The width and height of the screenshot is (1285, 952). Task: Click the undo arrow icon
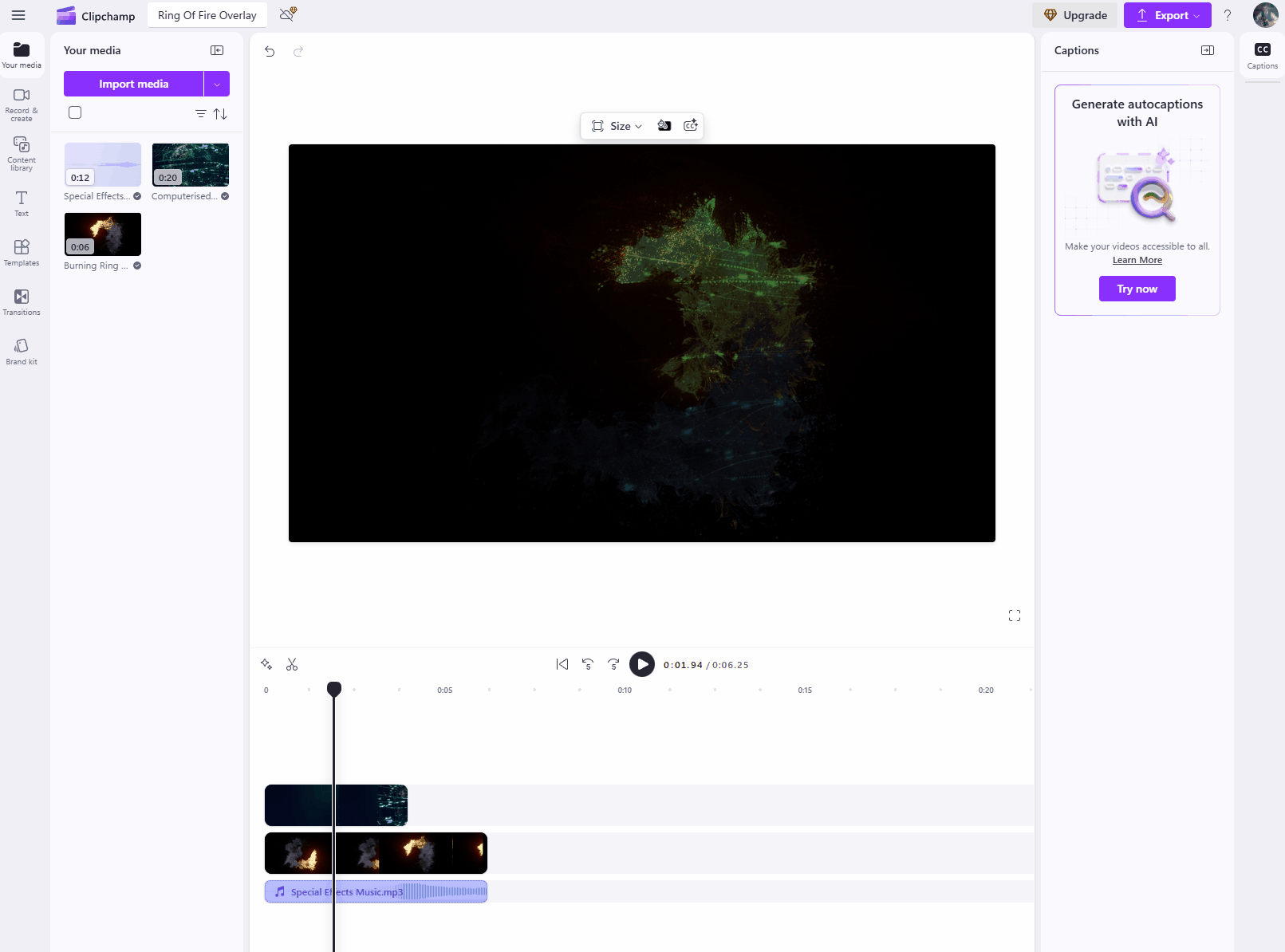pos(270,51)
